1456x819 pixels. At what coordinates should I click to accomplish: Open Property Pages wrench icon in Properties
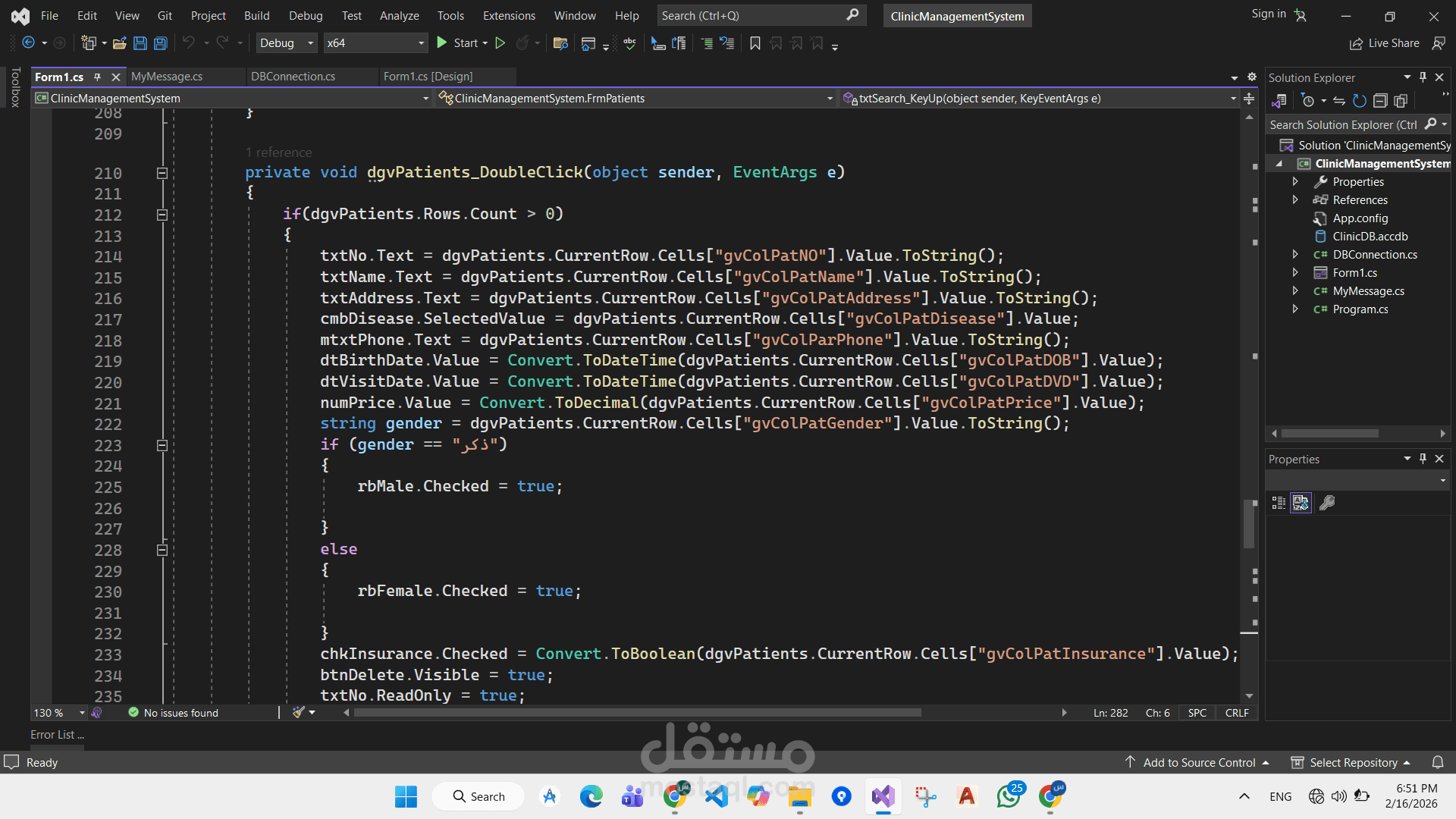pos(1327,503)
